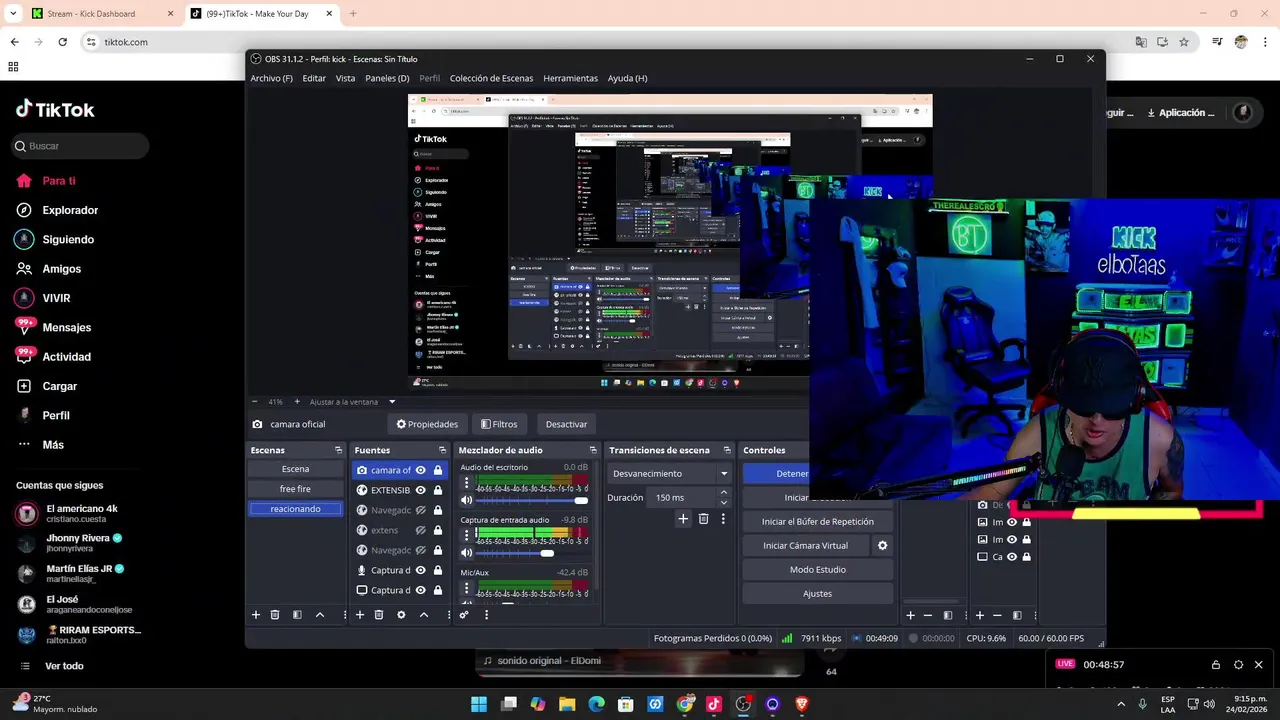
Task: Remove the selected source with the Fuentes trash icon
Action: pyautogui.click(x=379, y=615)
